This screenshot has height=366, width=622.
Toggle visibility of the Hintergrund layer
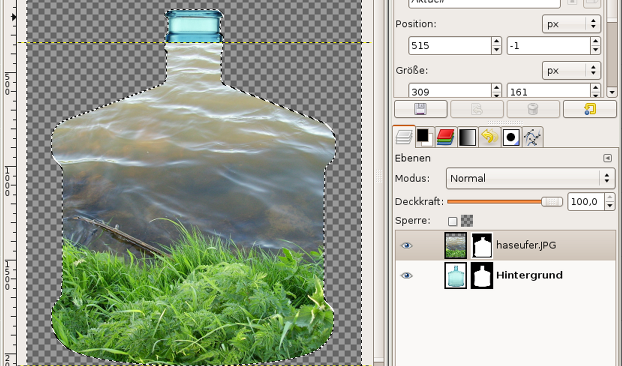[406, 275]
